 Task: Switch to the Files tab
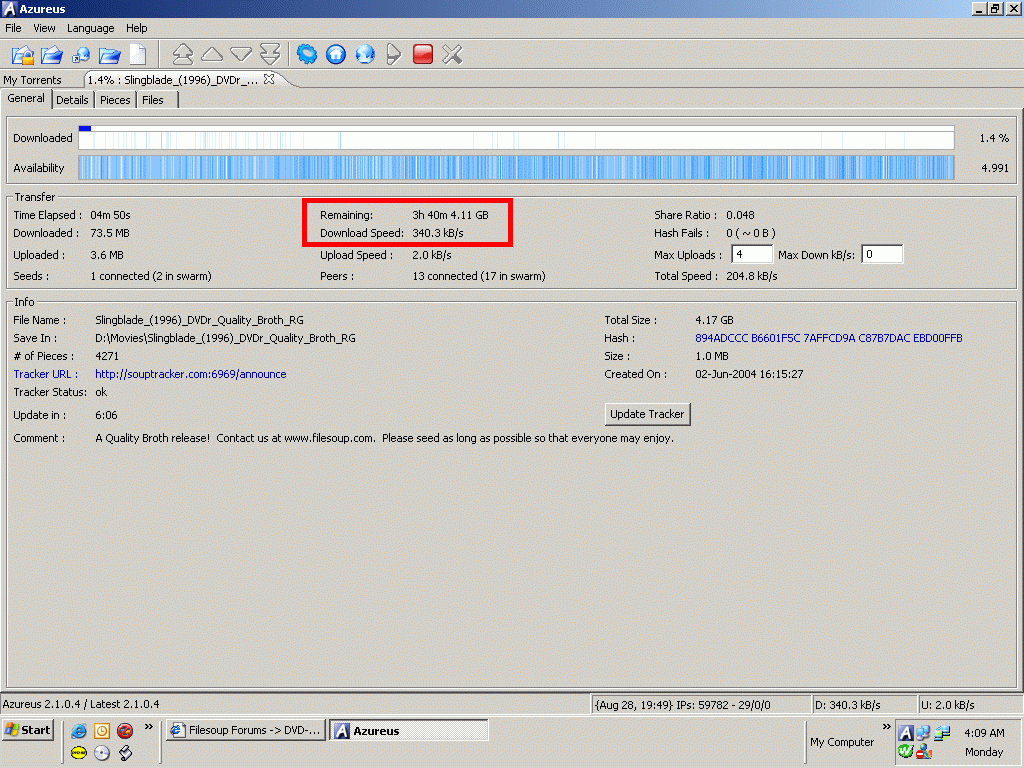tap(153, 100)
